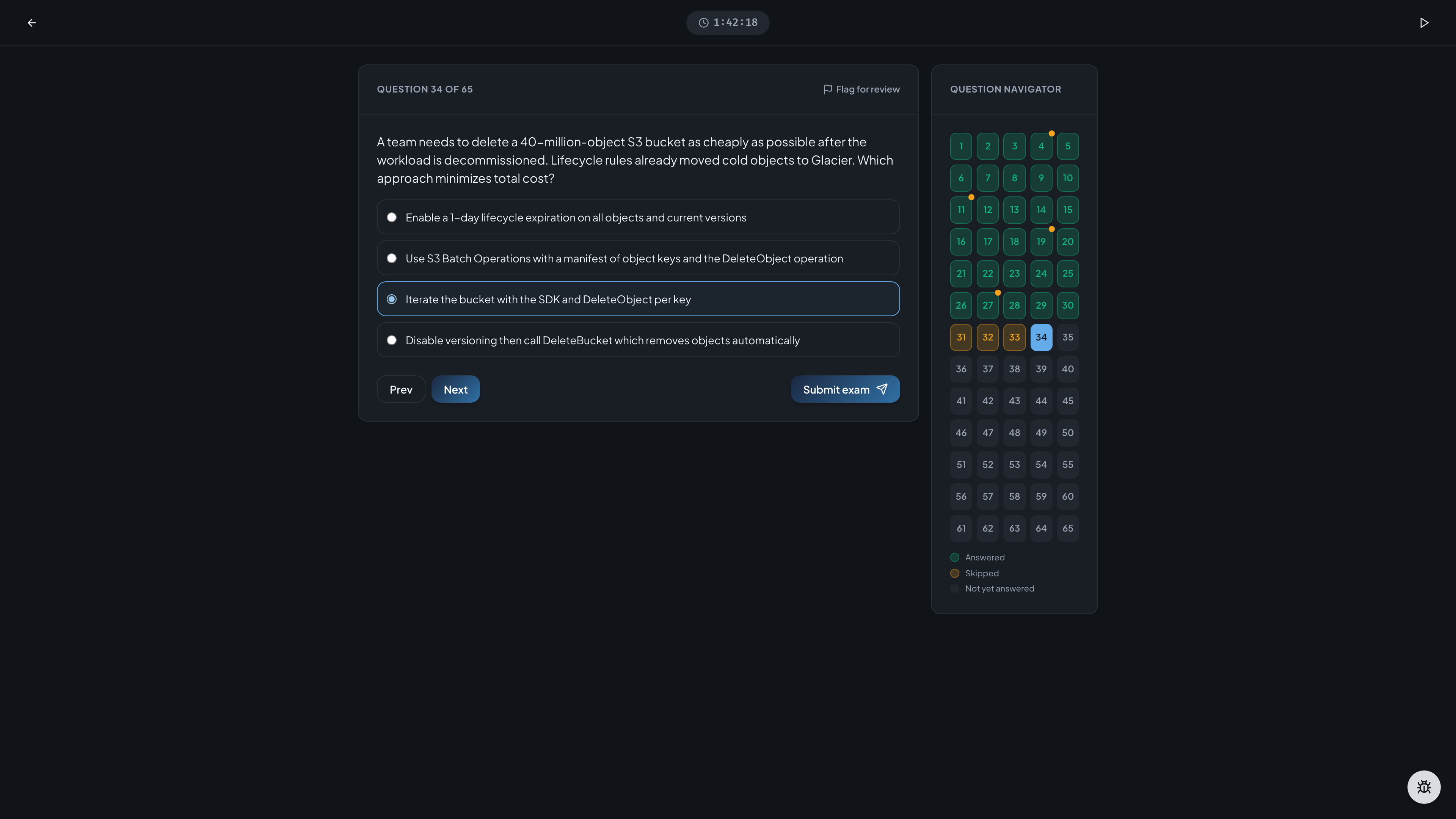Navigate to question 65
The image size is (1456, 819).
pos(1067,529)
